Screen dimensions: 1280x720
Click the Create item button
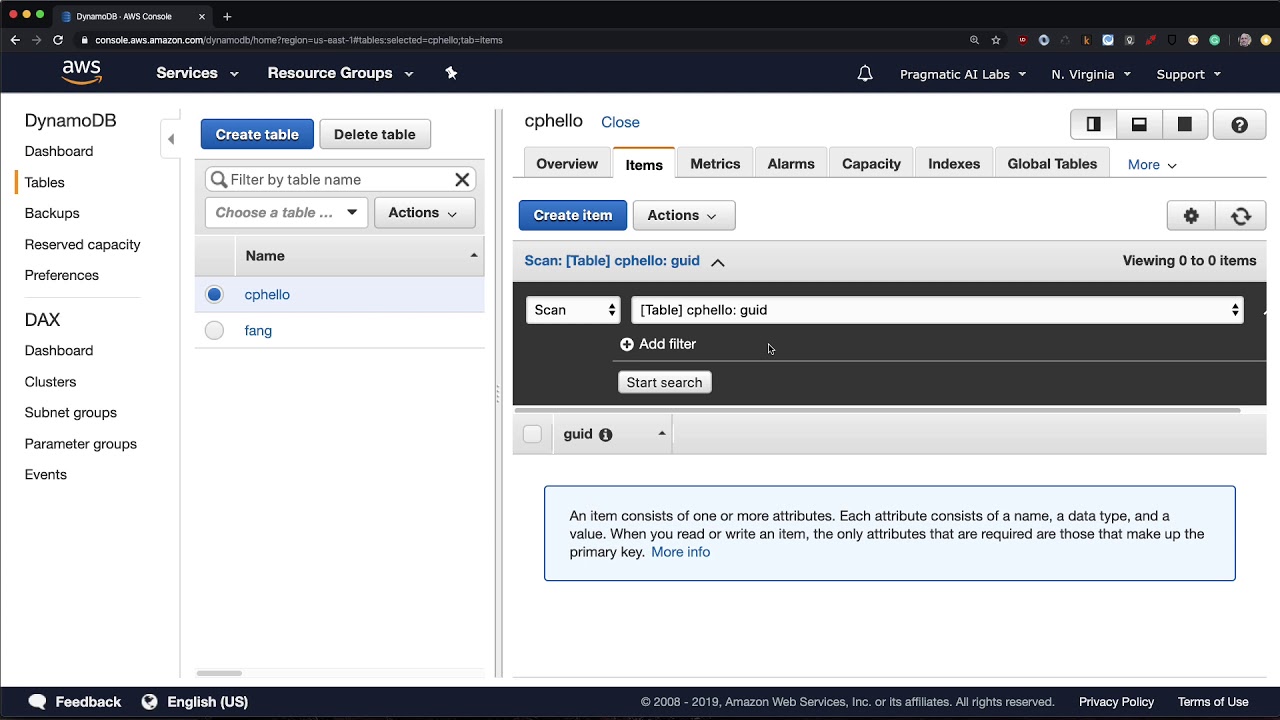tap(573, 216)
